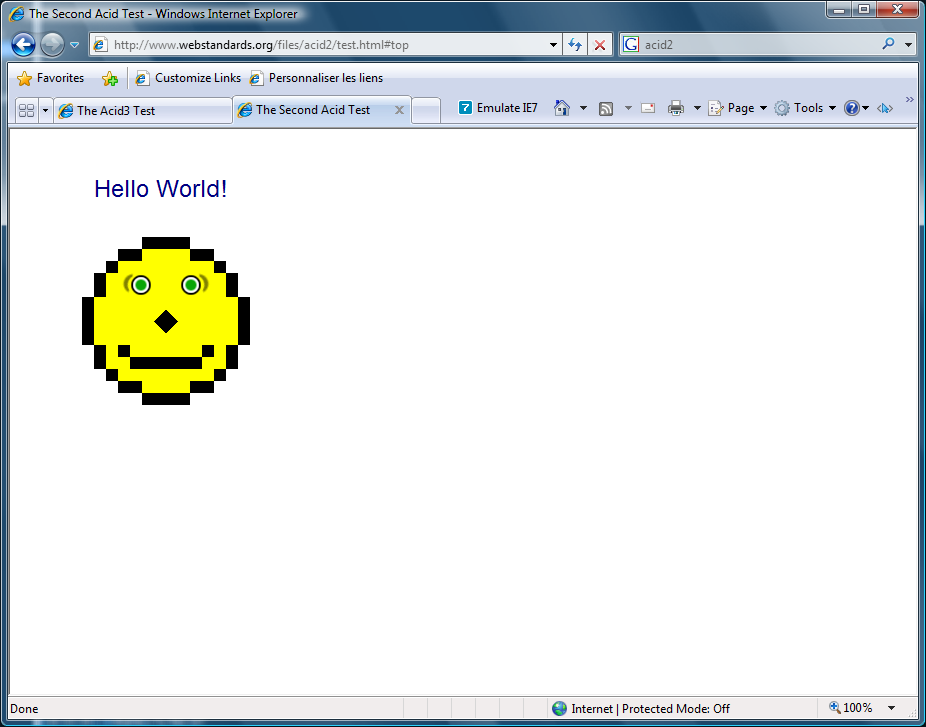The image size is (926, 727).
Task: Toggle the Emulate IE7 button
Action: (x=498, y=108)
